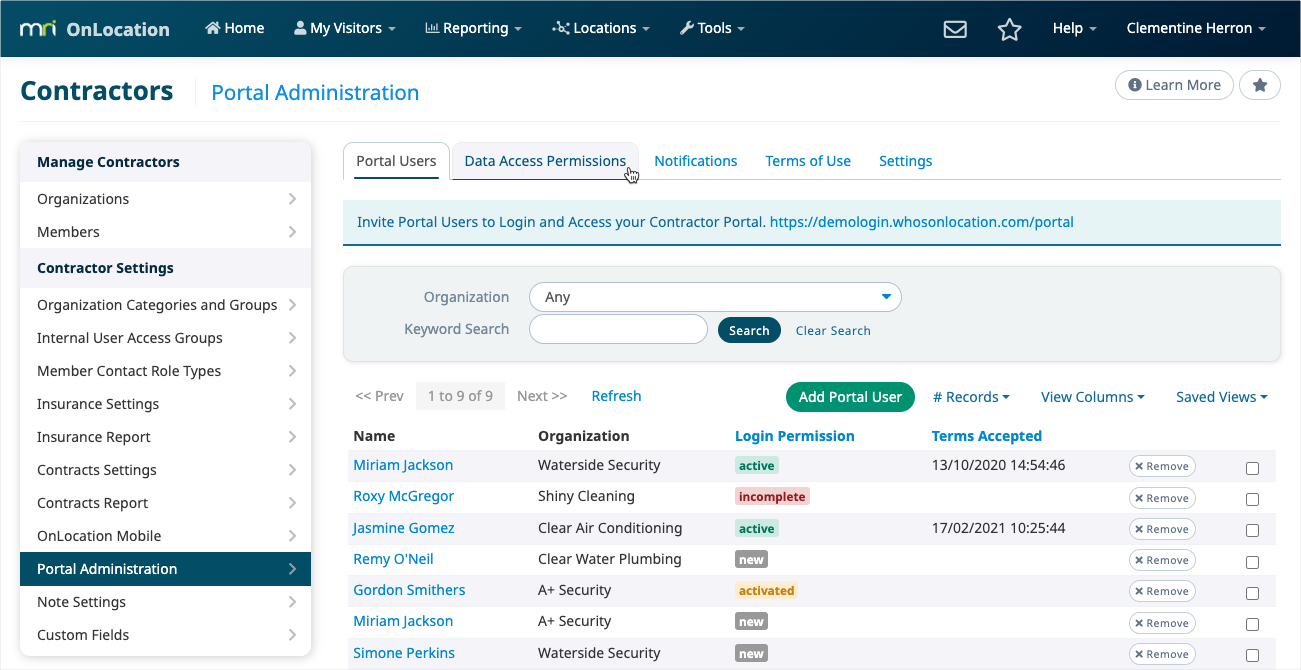Click the Learn More button
This screenshot has width=1301, height=670.
(x=1174, y=85)
